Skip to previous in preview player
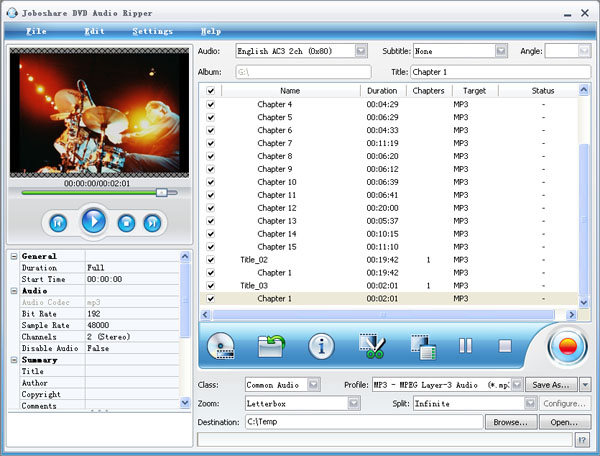This screenshot has height=456, width=600. coord(58,223)
